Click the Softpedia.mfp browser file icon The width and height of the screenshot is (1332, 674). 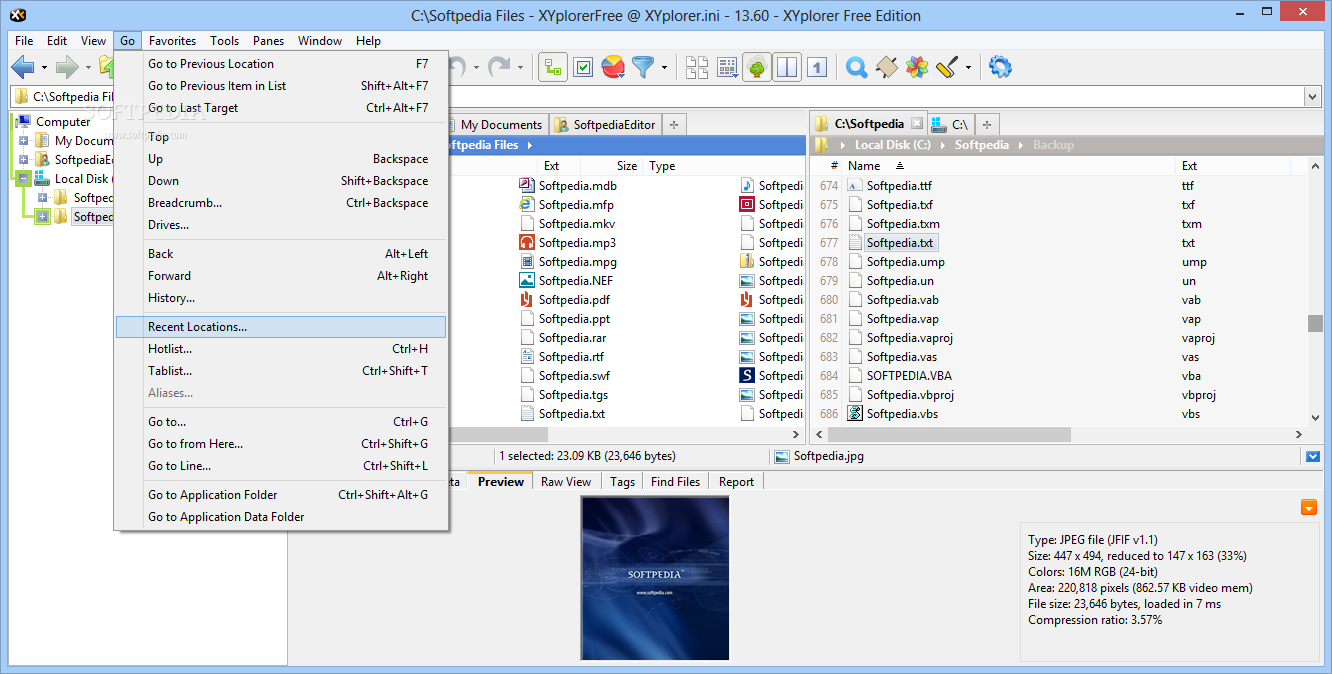coord(527,205)
